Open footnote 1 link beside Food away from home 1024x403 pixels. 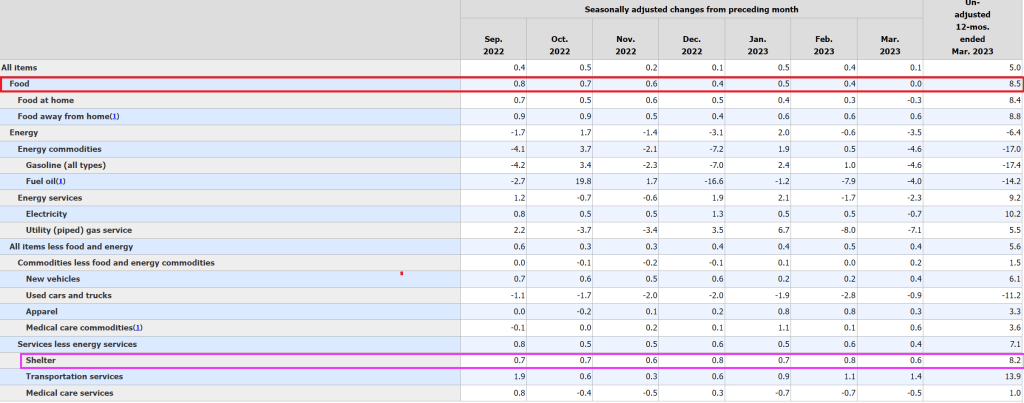click(114, 117)
